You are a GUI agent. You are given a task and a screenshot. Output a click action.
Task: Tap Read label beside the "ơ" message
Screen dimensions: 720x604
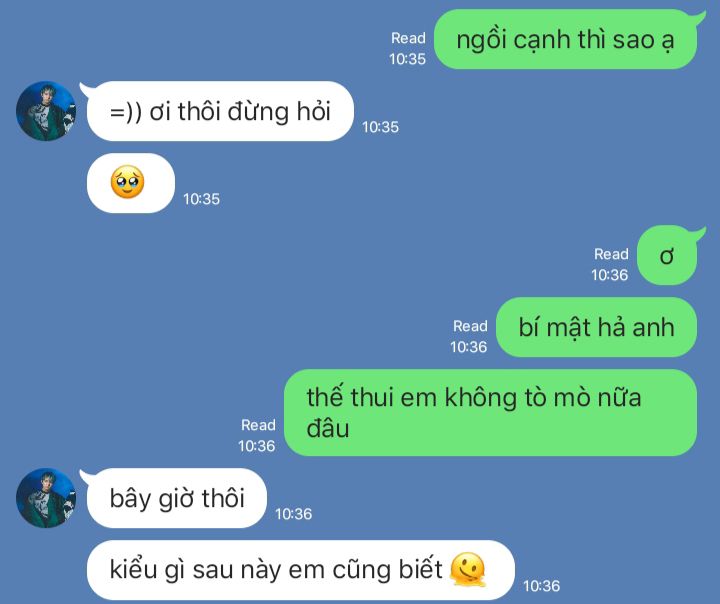(611, 254)
